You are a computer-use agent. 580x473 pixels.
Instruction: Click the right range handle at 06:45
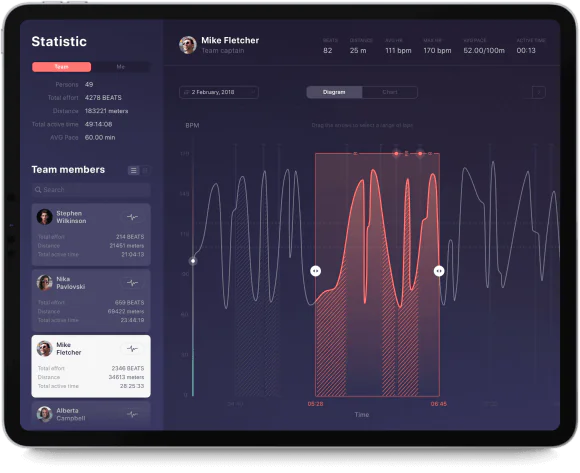click(x=439, y=271)
